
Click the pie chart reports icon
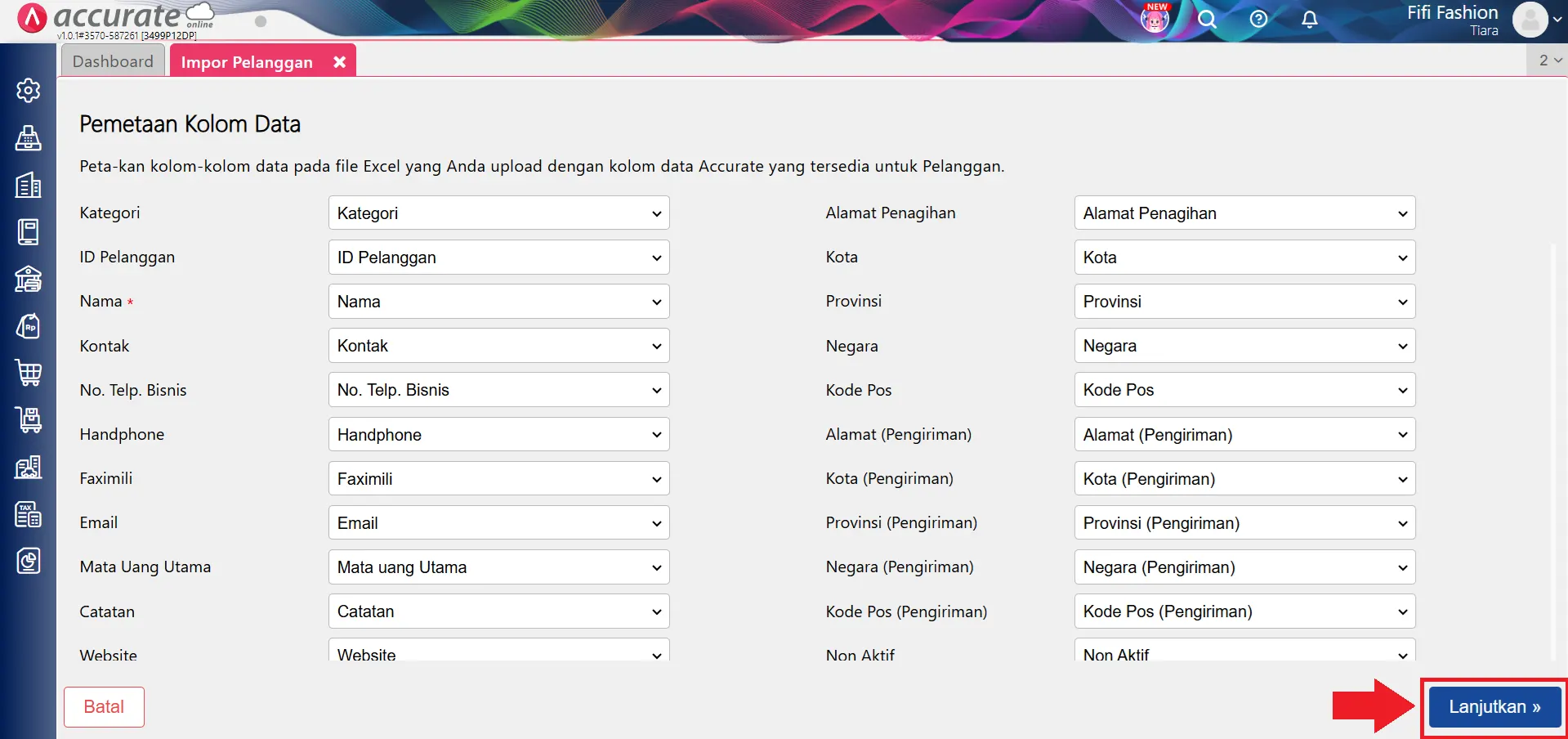pos(29,561)
